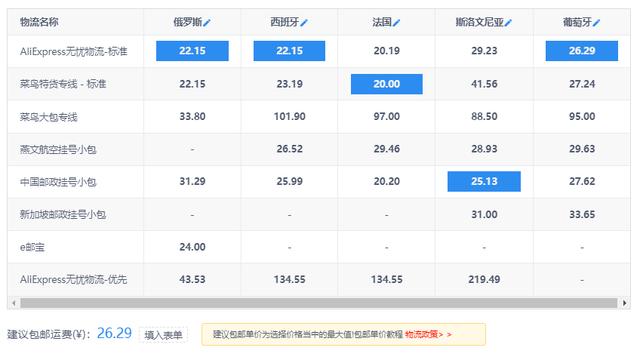Click the 菜鸟特货专线 - 标准 row label
Screen dimensions: 640x363
pyautogui.click(x=63, y=84)
